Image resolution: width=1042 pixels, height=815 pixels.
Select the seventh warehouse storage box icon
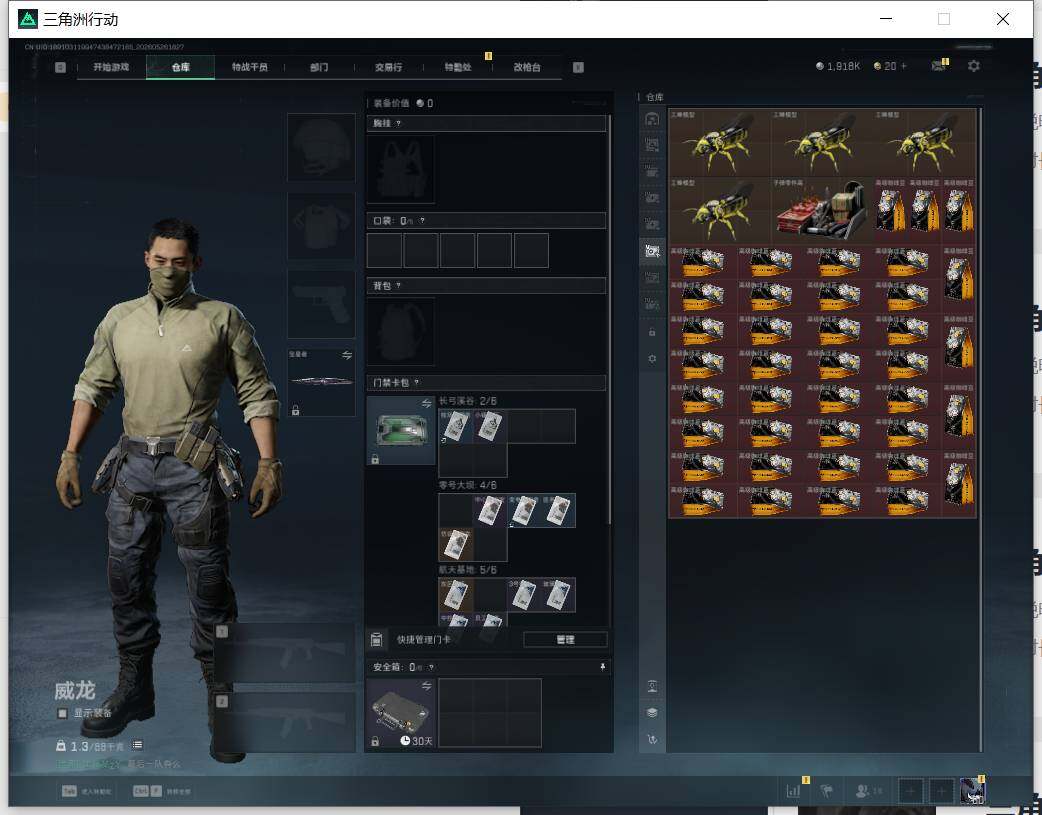pyautogui.click(x=652, y=277)
